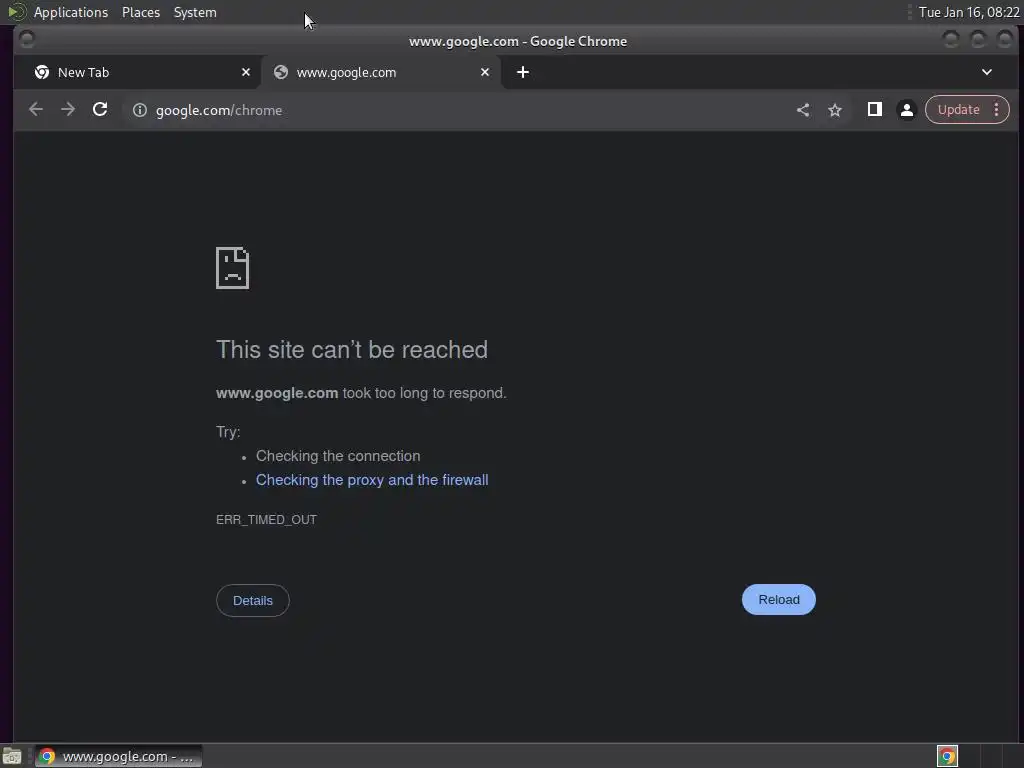
Task: Click the ERR_TIMED_OUT error code text
Action: click(x=266, y=520)
